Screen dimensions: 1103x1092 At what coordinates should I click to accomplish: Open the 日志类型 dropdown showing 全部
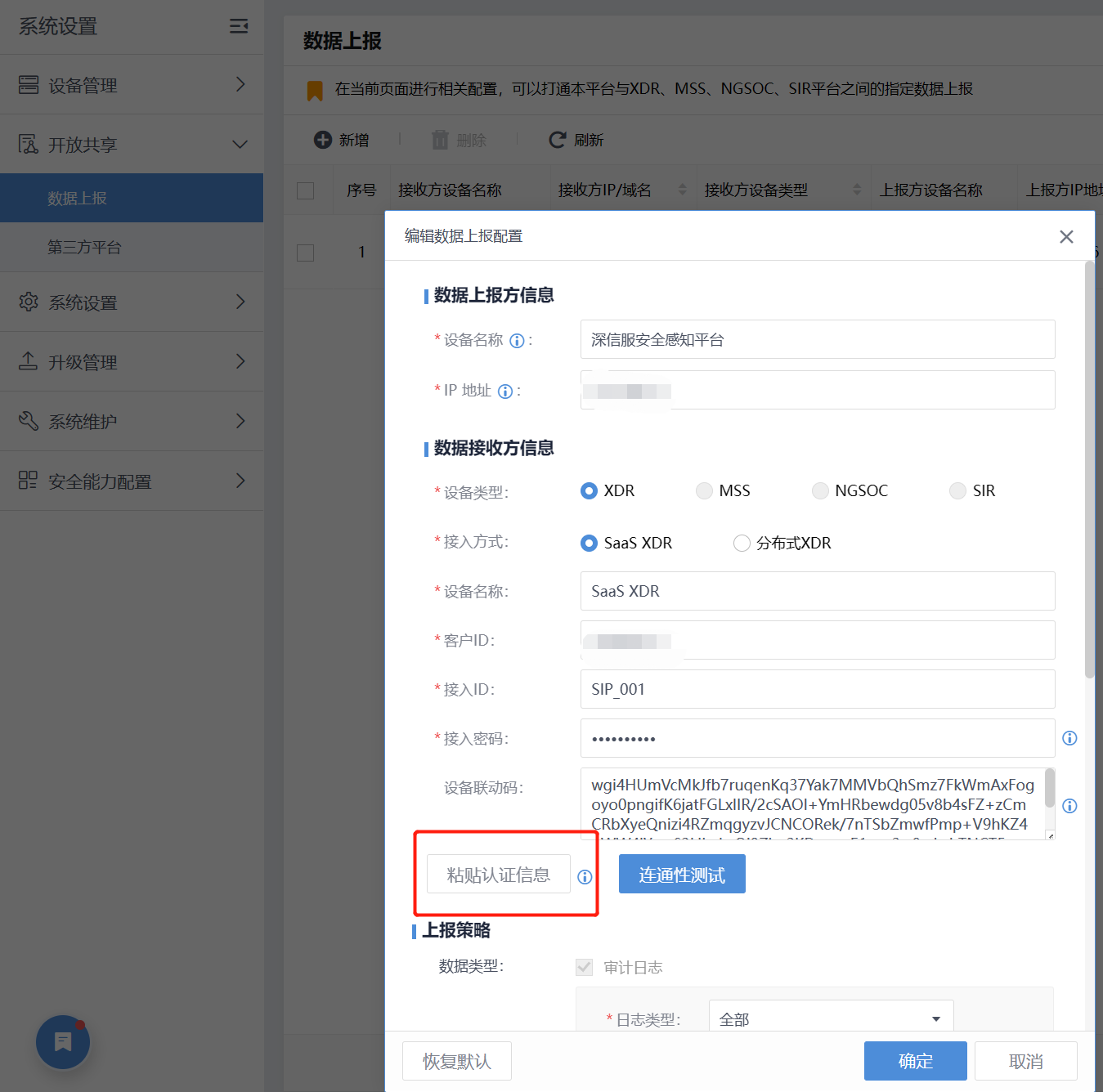click(829, 1018)
